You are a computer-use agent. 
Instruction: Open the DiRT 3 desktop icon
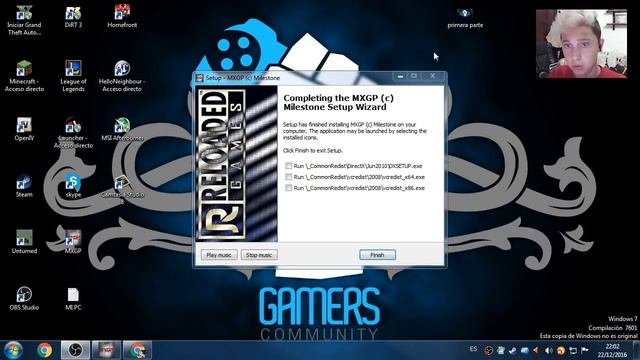73,17
